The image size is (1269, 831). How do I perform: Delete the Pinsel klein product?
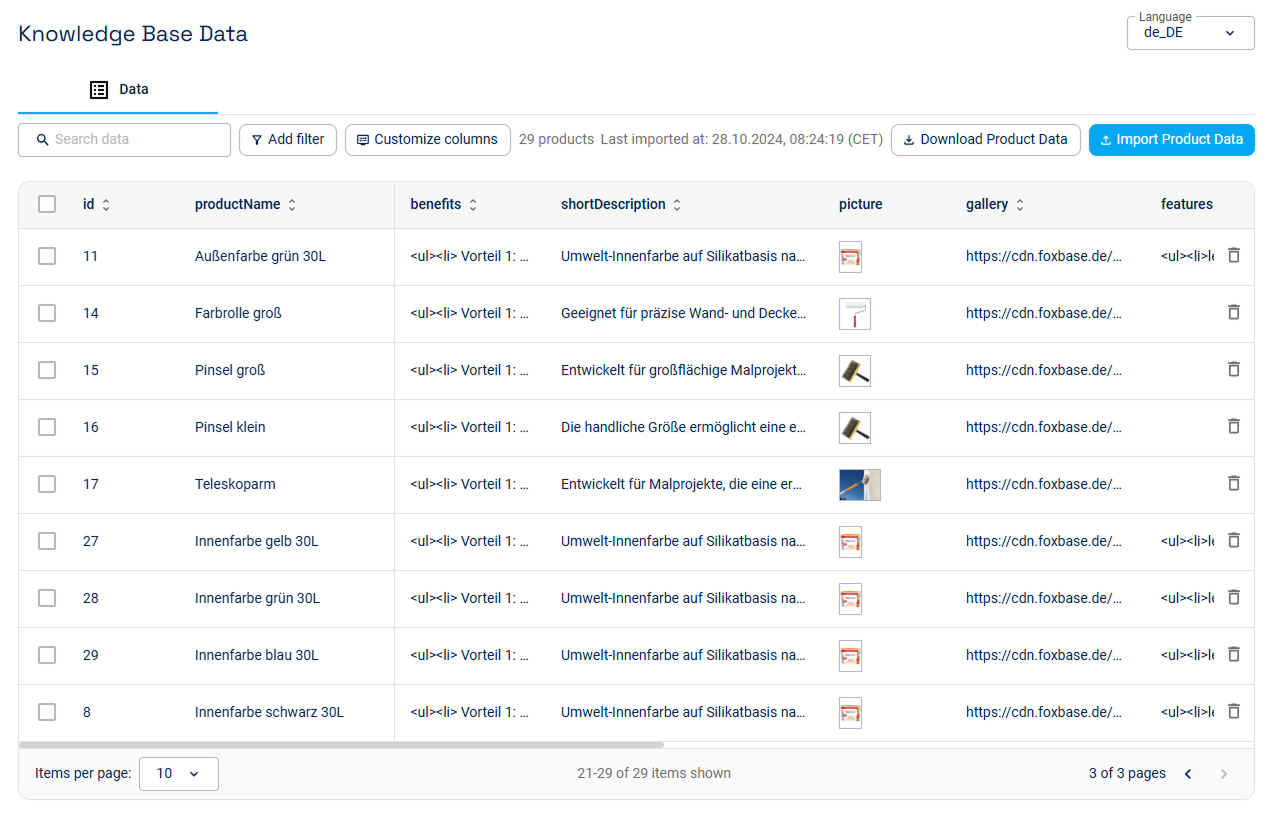pos(1234,427)
